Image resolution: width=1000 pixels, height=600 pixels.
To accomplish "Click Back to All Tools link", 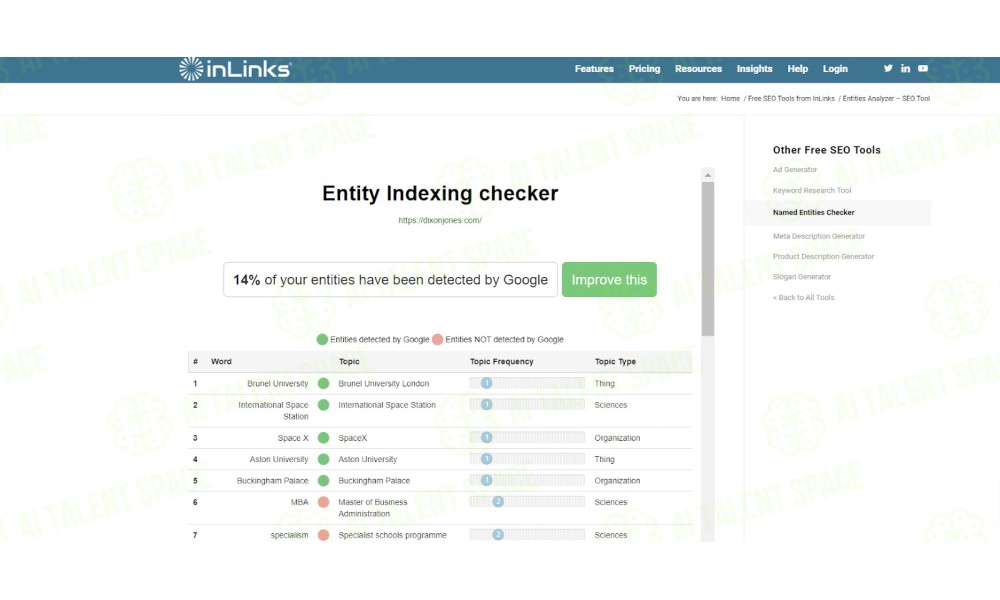I will [803, 297].
